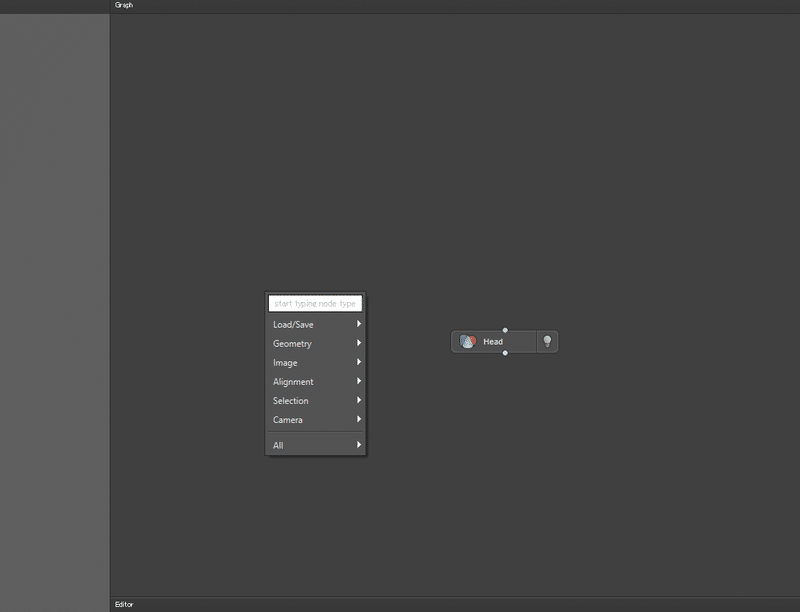Screen dimensions: 800x612
Task: Open the Load/Save submenu
Action: [315, 324]
